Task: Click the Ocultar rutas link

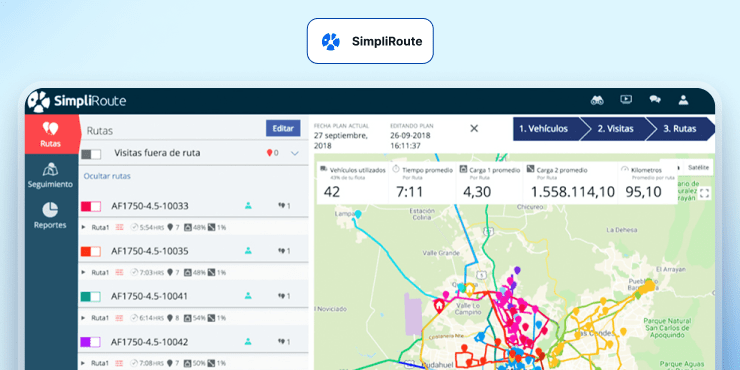Action: point(107,176)
